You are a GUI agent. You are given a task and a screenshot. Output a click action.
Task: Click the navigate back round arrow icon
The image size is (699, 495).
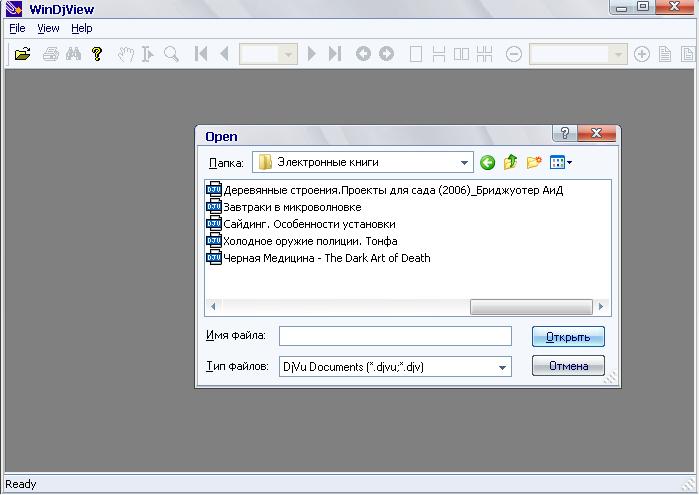pyautogui.click(x=363, y=54)
